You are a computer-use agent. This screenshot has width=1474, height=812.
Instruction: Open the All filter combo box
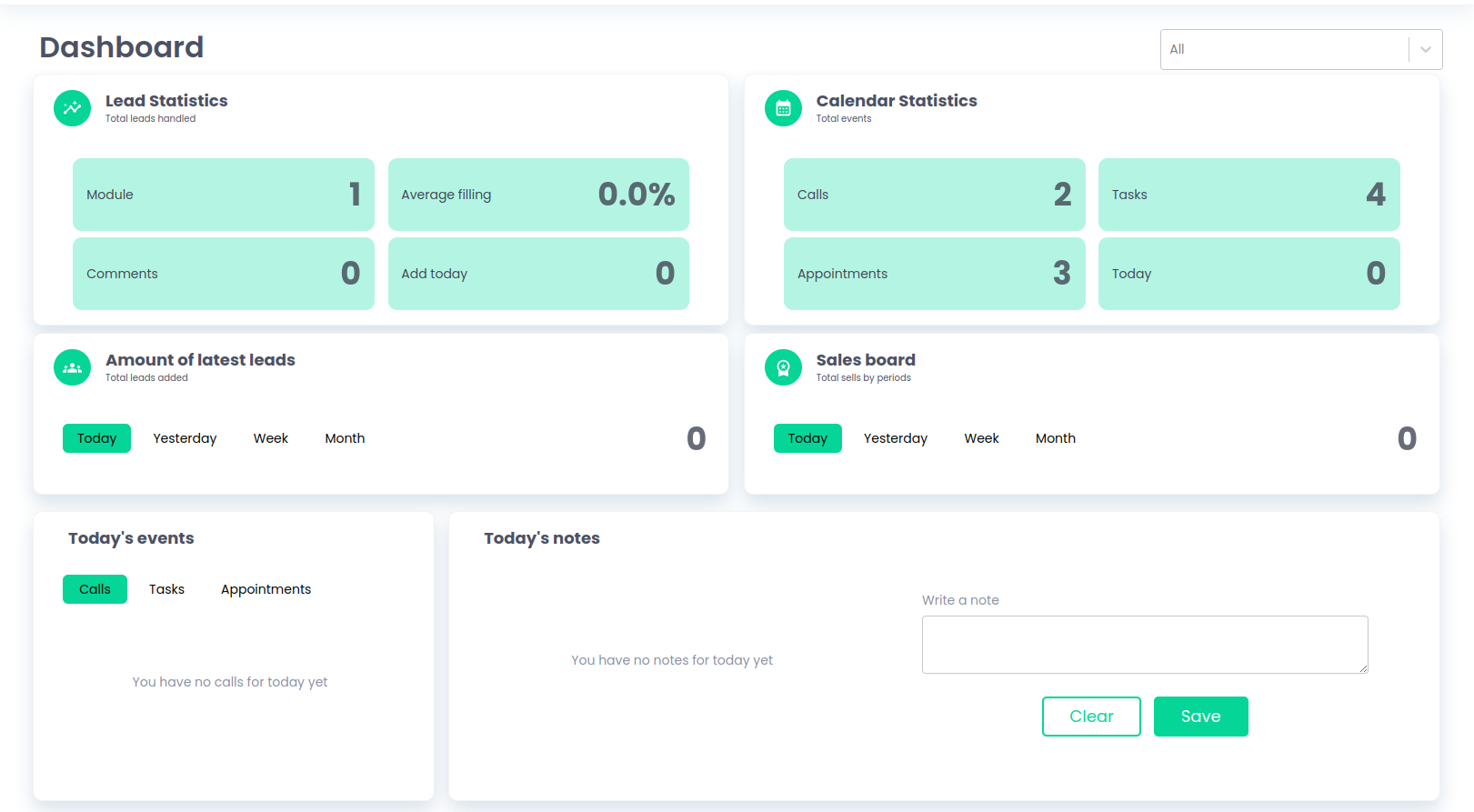1284,50
